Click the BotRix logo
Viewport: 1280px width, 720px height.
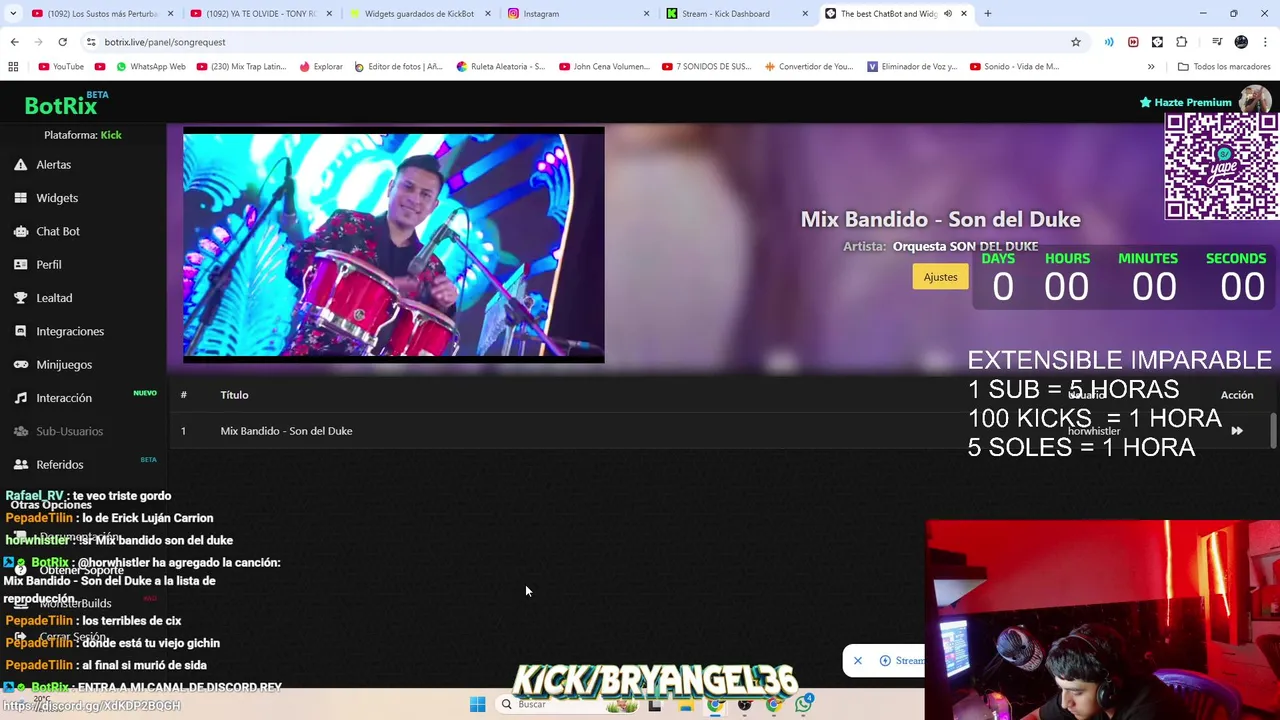tap(61, 106)
